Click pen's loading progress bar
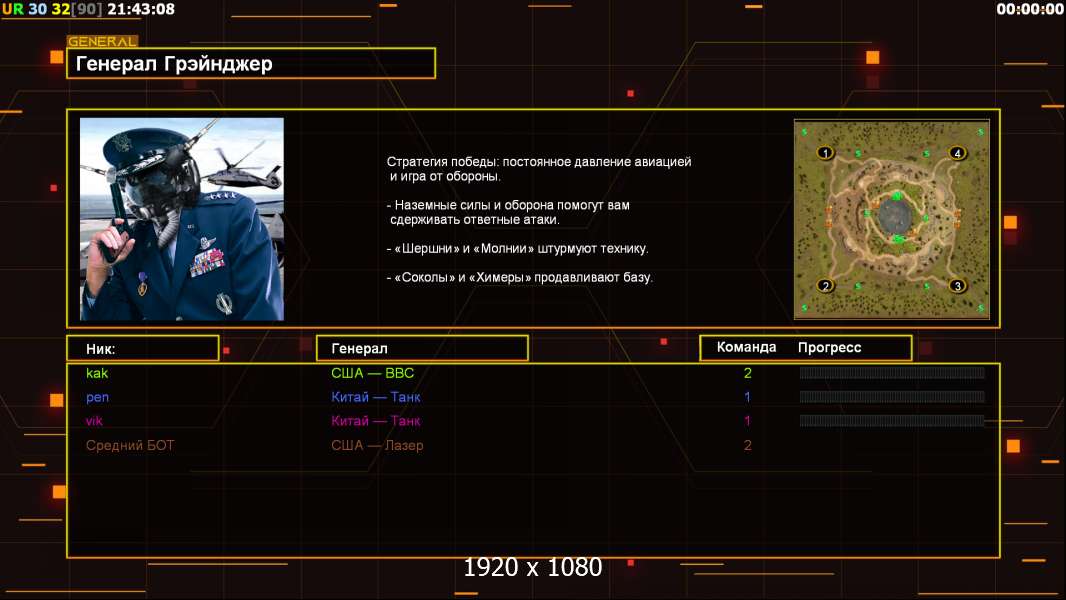This screenshot has height=600, width=1066. click(x=892, y=397)
